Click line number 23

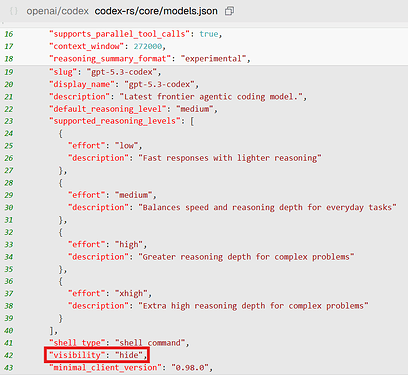pyautogui.click(x=9, y=121)
